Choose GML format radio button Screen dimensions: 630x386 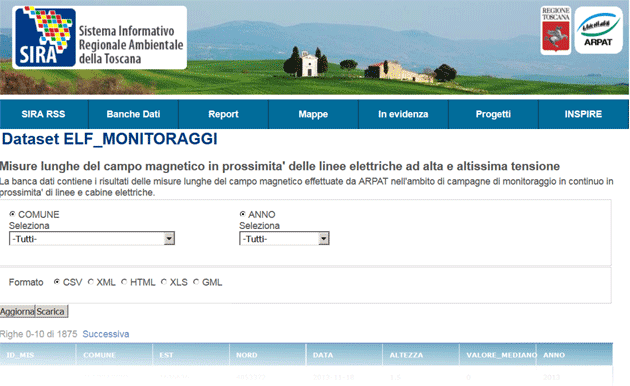pos(196,282)
